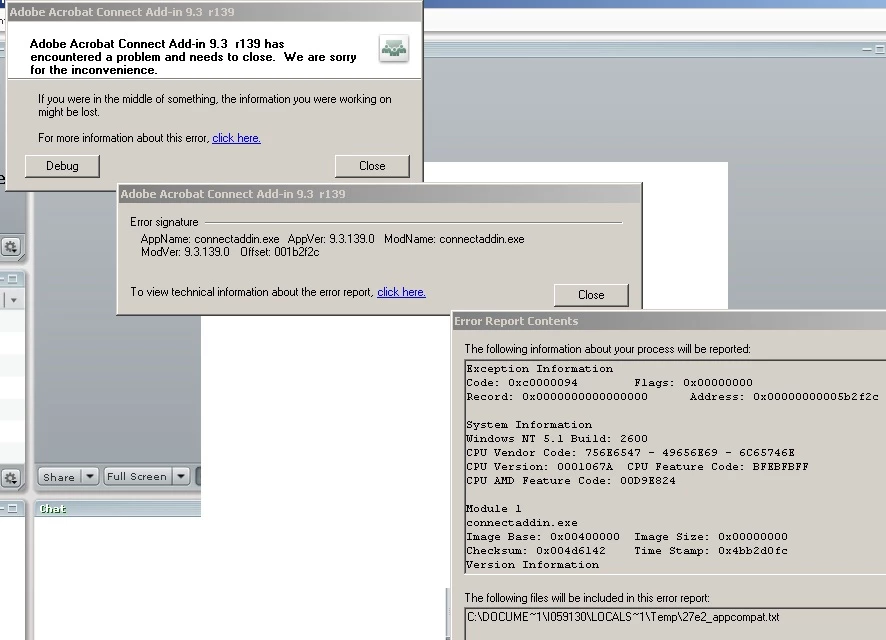Minimize the pod via top-right dash icon
Screen dimensions: 886x640
coord(867,50)
